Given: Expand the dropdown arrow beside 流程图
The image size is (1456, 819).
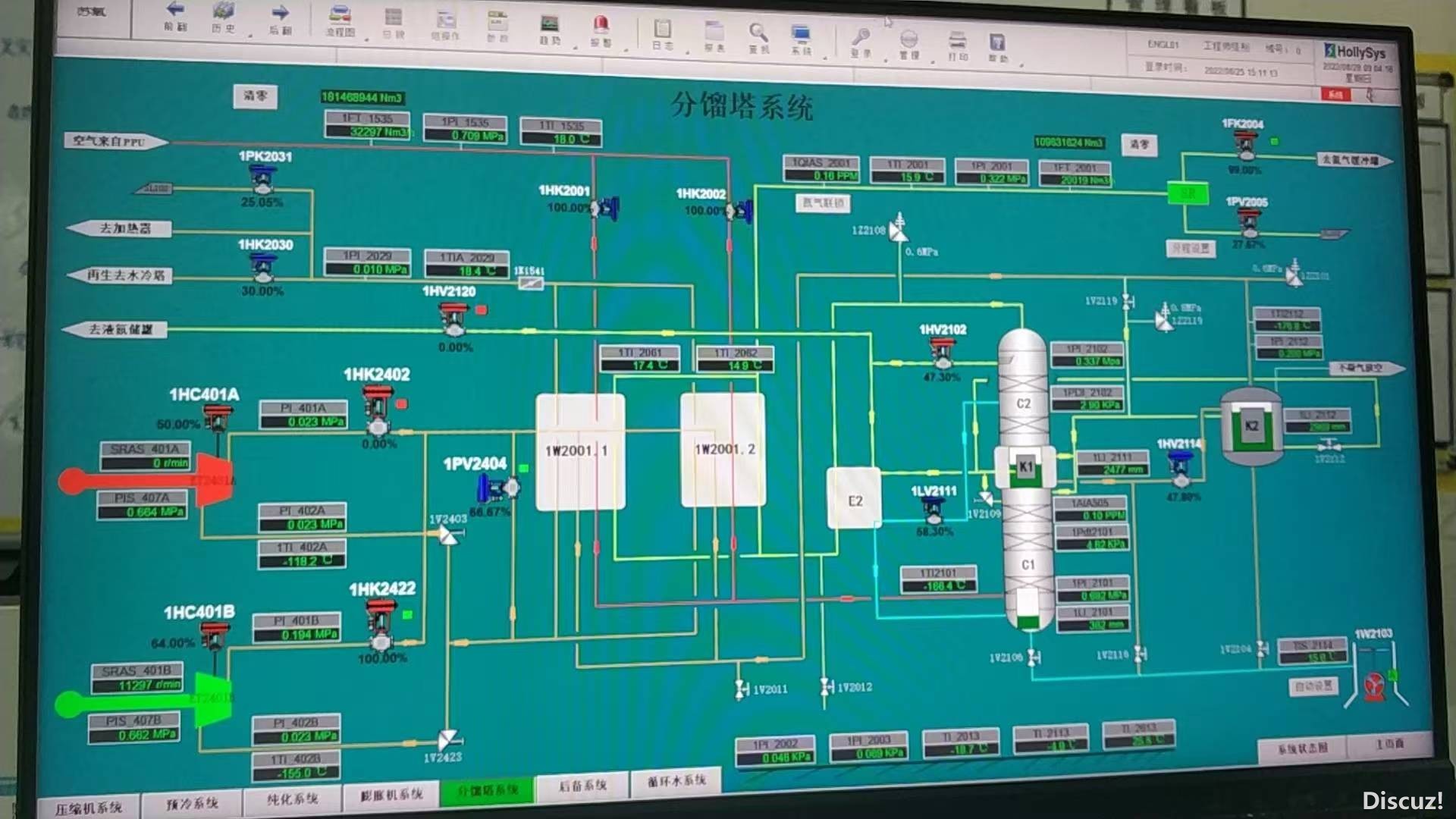Looking at the screenshot, I should 367,39.
